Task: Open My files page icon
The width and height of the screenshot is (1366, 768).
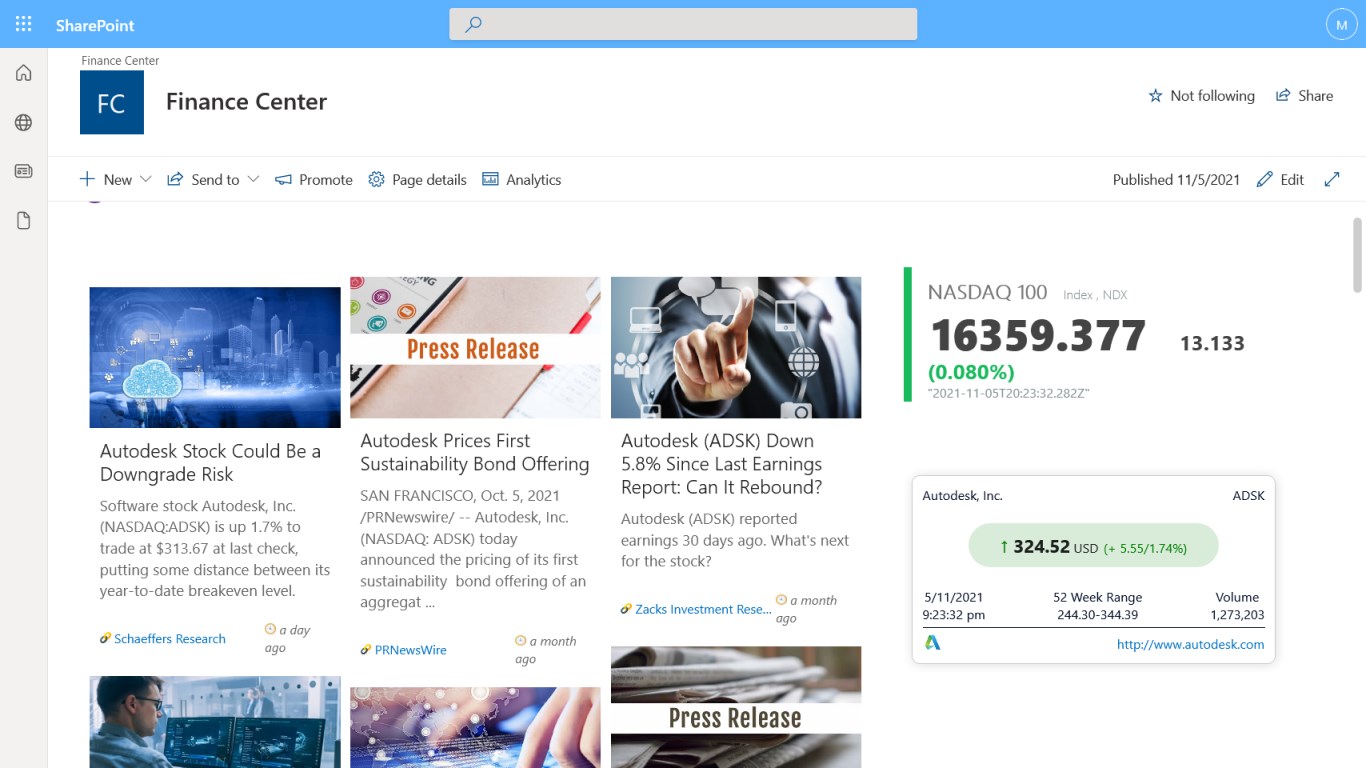Action: tap(24, 220)
